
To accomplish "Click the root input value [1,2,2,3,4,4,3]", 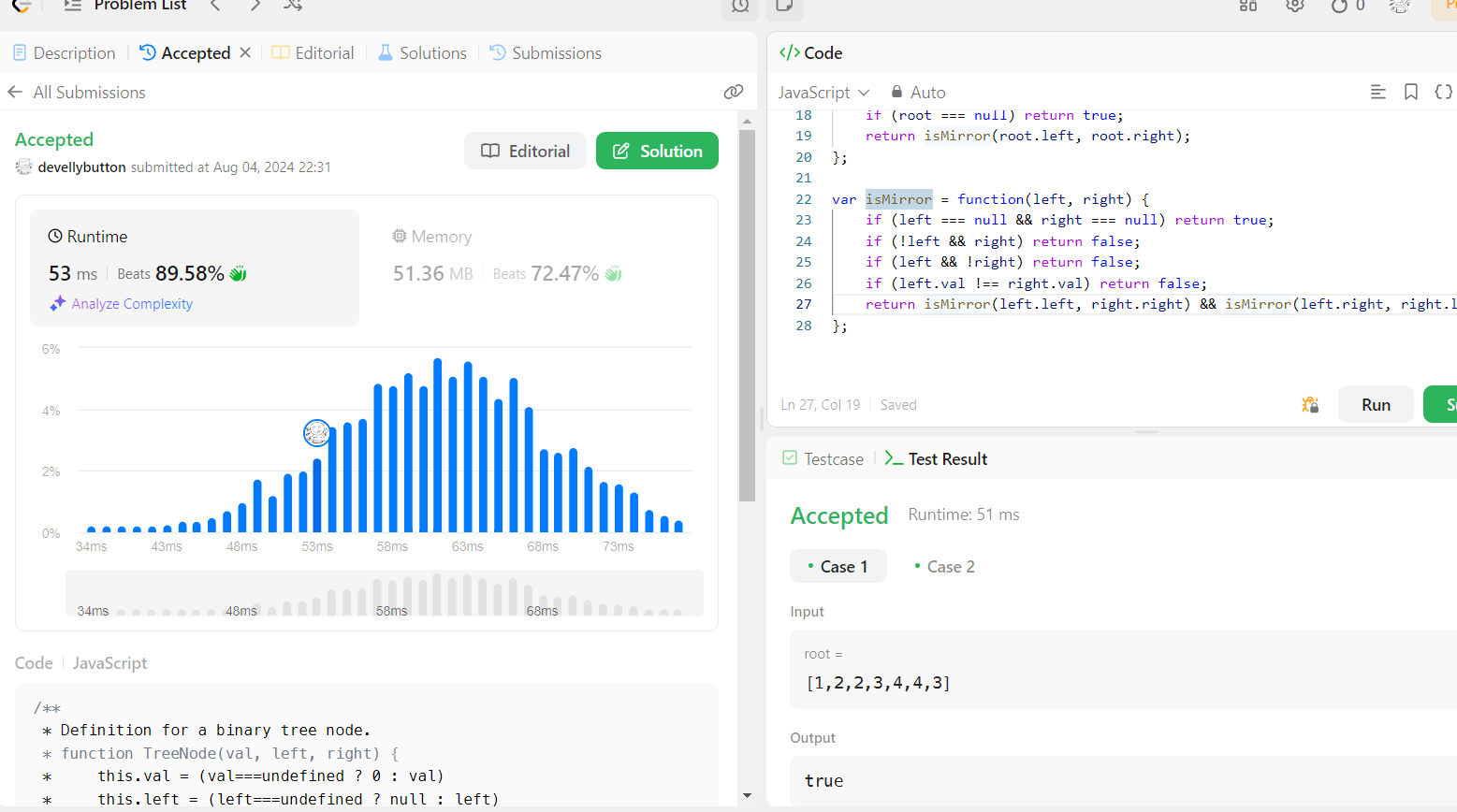I will pos(878,683).
